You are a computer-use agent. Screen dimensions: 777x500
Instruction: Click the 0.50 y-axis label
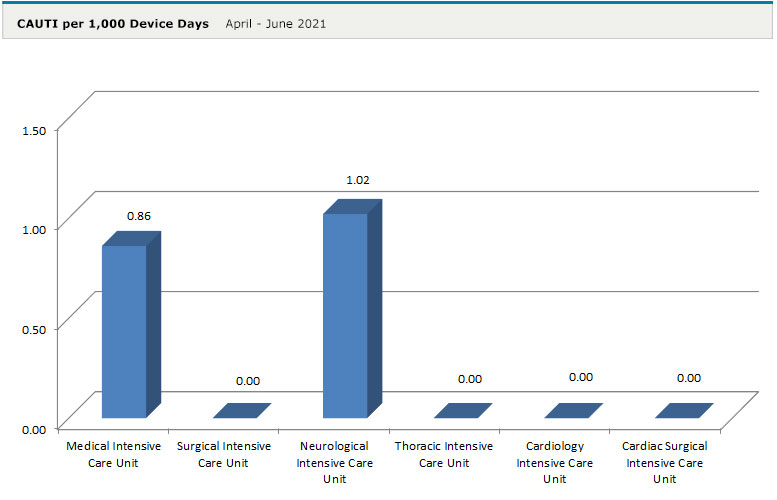[33, 329]
